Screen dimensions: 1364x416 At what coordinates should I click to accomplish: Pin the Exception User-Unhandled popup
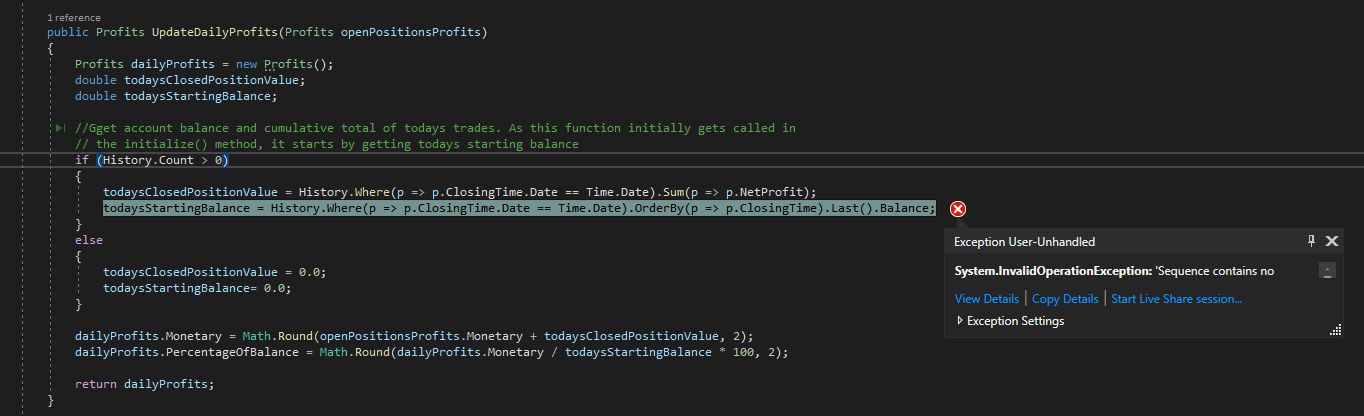tap(1311, 241)
